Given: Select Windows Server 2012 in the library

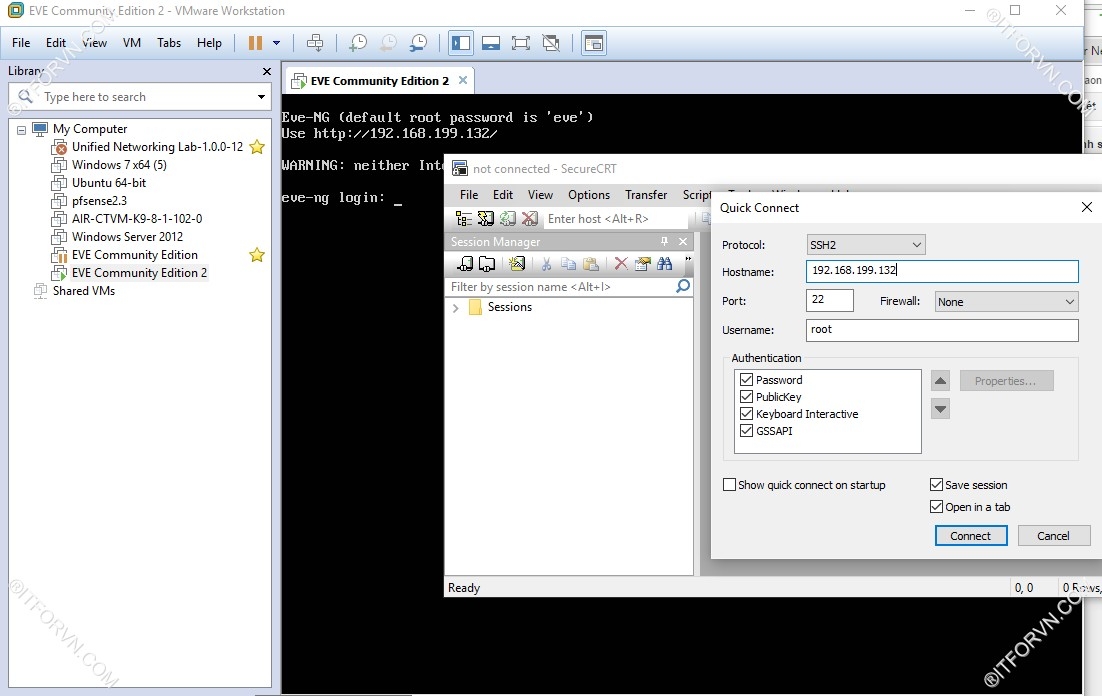Looking at the screenshot, I should [127, 237].
